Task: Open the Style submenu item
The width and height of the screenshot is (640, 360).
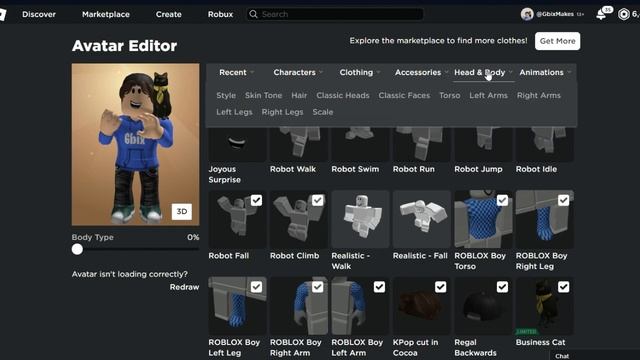Action: (x=226, y=96)
